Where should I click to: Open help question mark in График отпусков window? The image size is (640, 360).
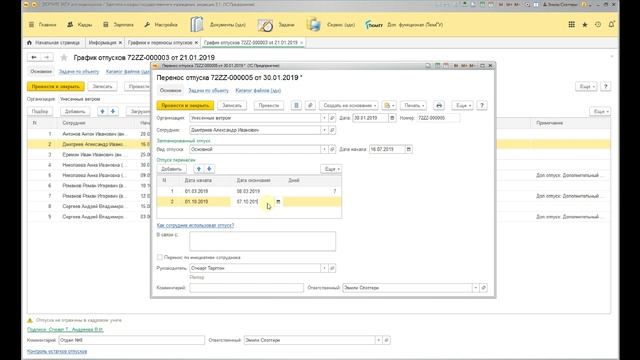point(605,87)
